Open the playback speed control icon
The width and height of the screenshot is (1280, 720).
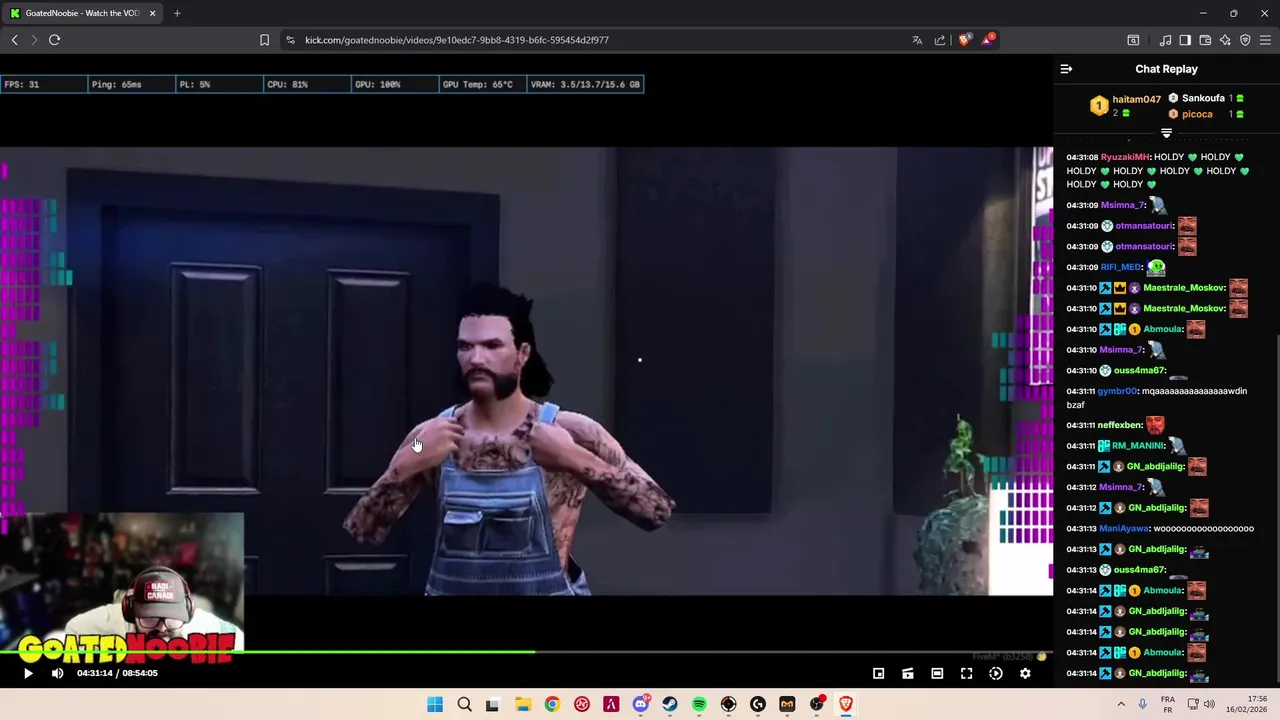click(x=996, y=673)
